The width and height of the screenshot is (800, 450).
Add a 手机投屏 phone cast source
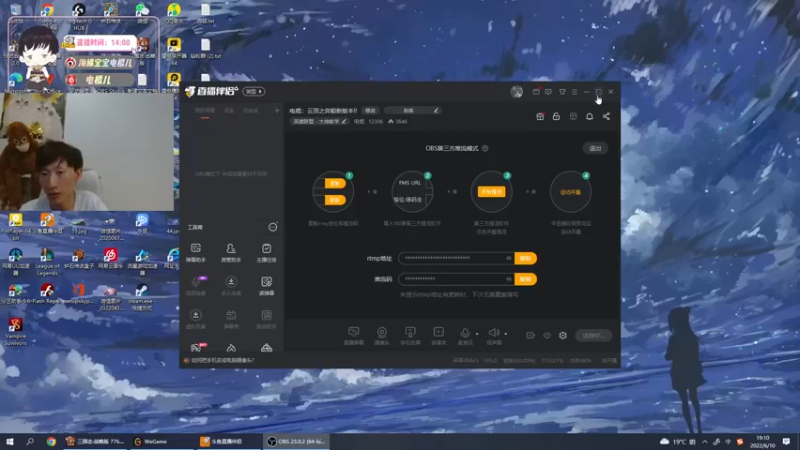410,336
